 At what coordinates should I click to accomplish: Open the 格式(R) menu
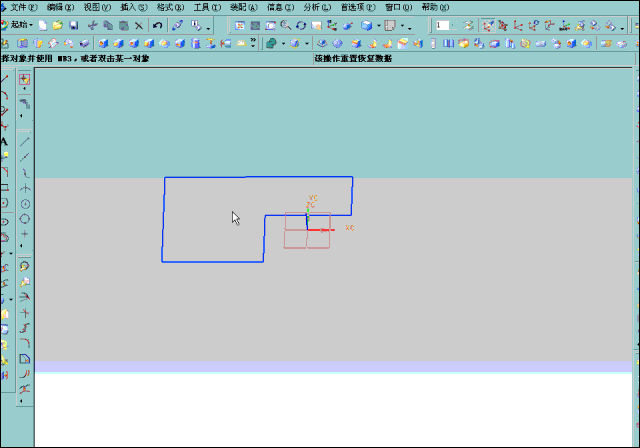point(171,7)
